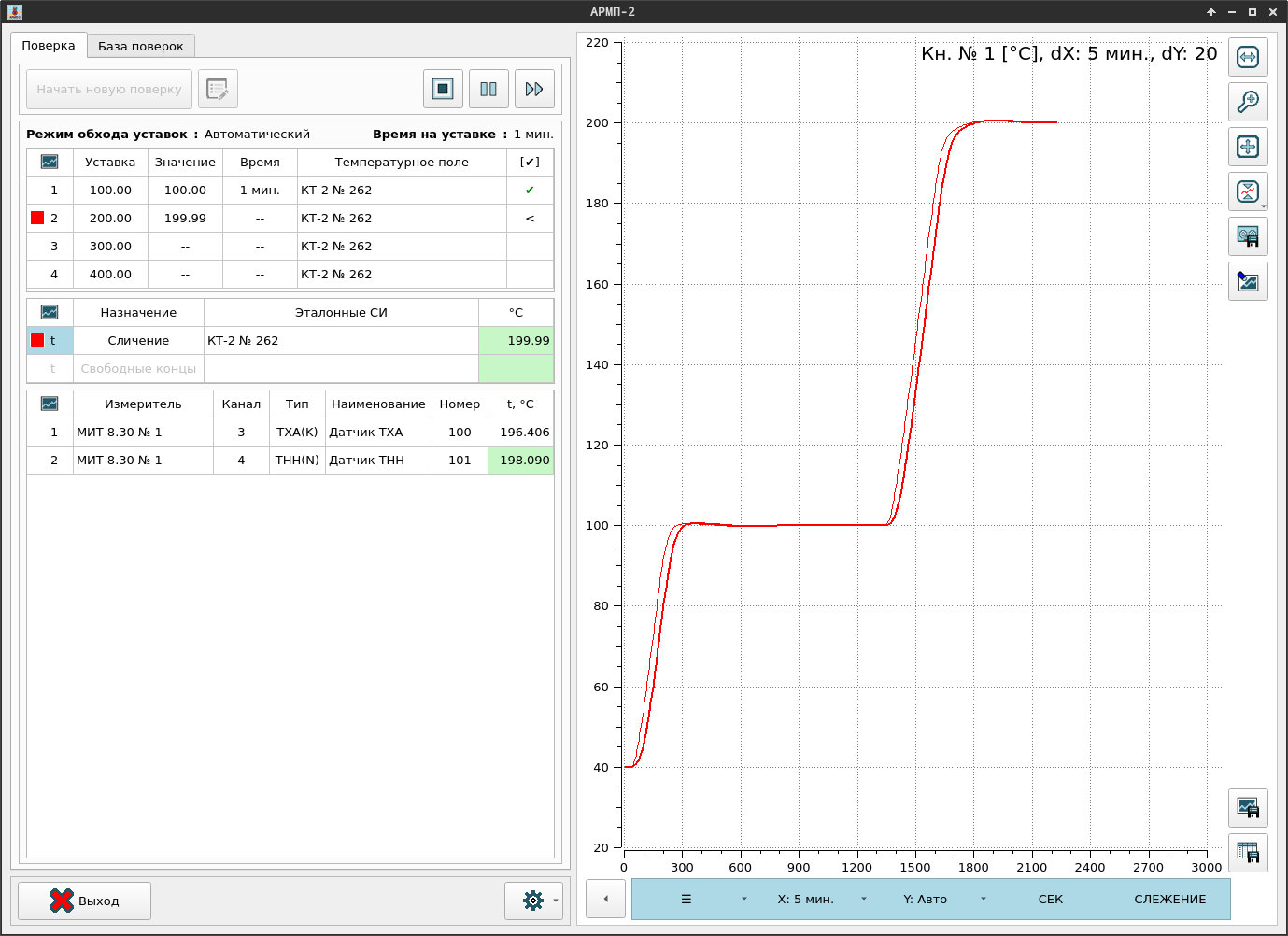Pause the verification process
1288x936 pixels.
pos(488,89)
